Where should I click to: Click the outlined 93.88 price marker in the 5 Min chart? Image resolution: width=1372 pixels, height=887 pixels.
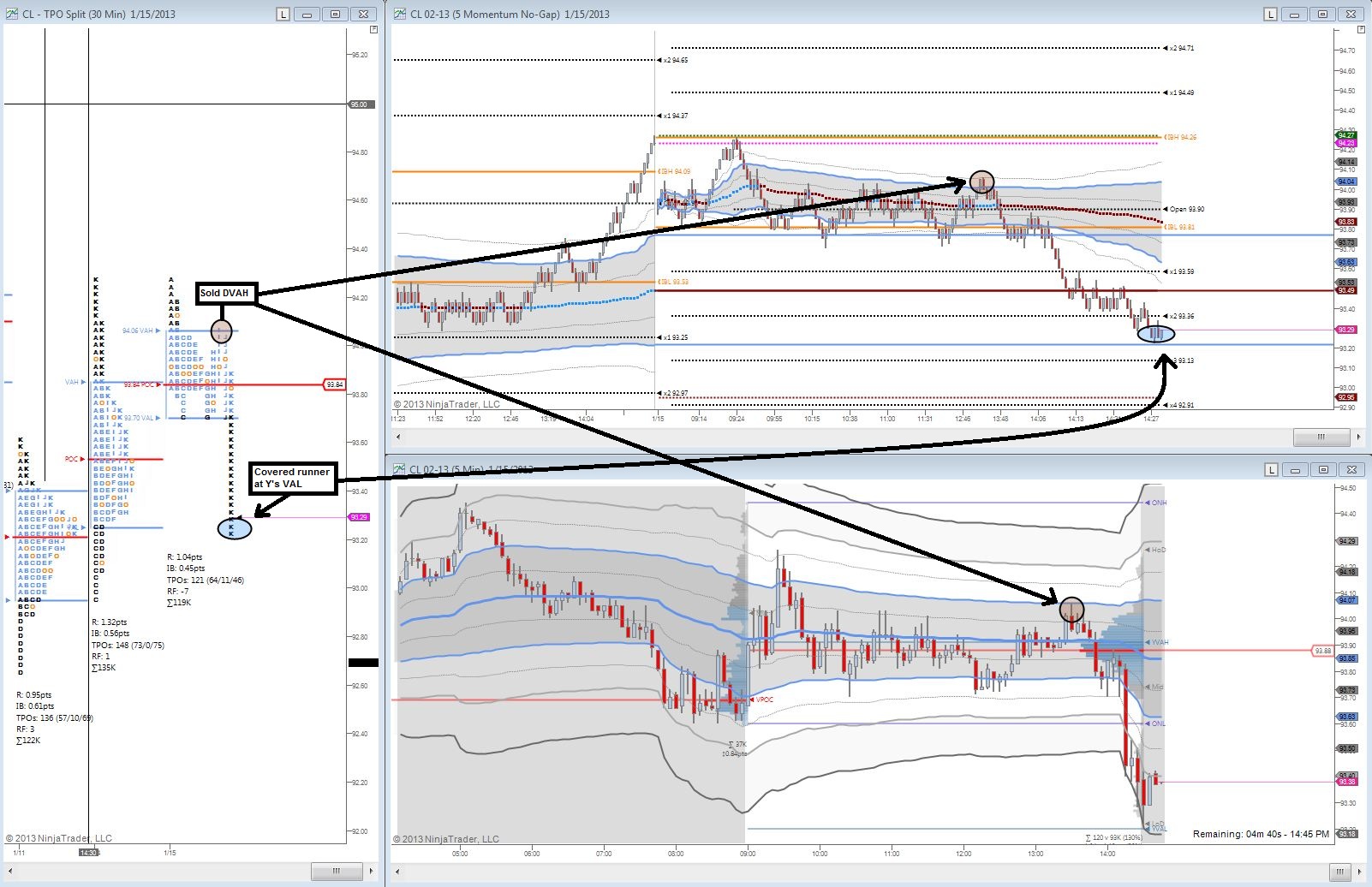[x=1323, y=651]
